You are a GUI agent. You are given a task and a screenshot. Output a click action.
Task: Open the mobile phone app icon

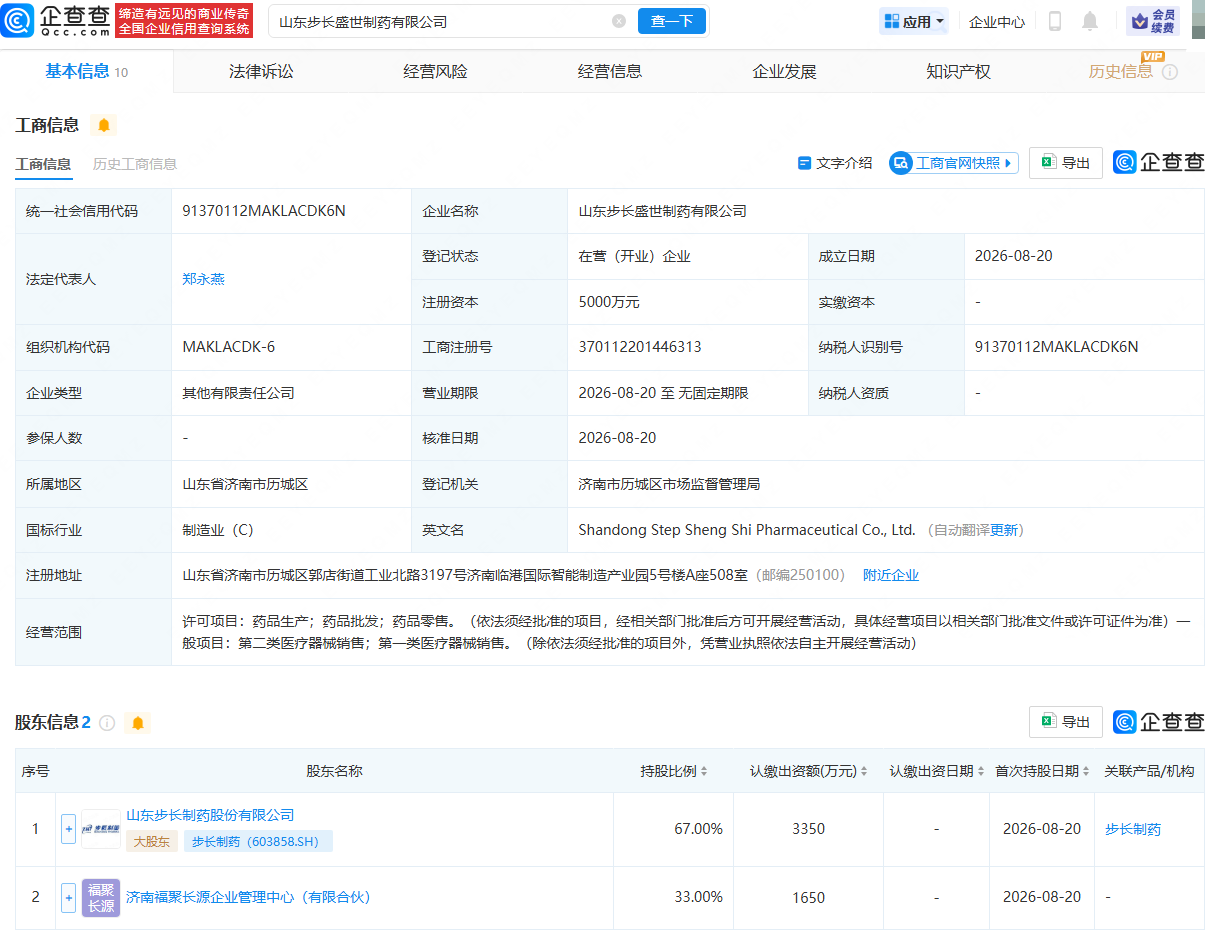[1054, 21]
